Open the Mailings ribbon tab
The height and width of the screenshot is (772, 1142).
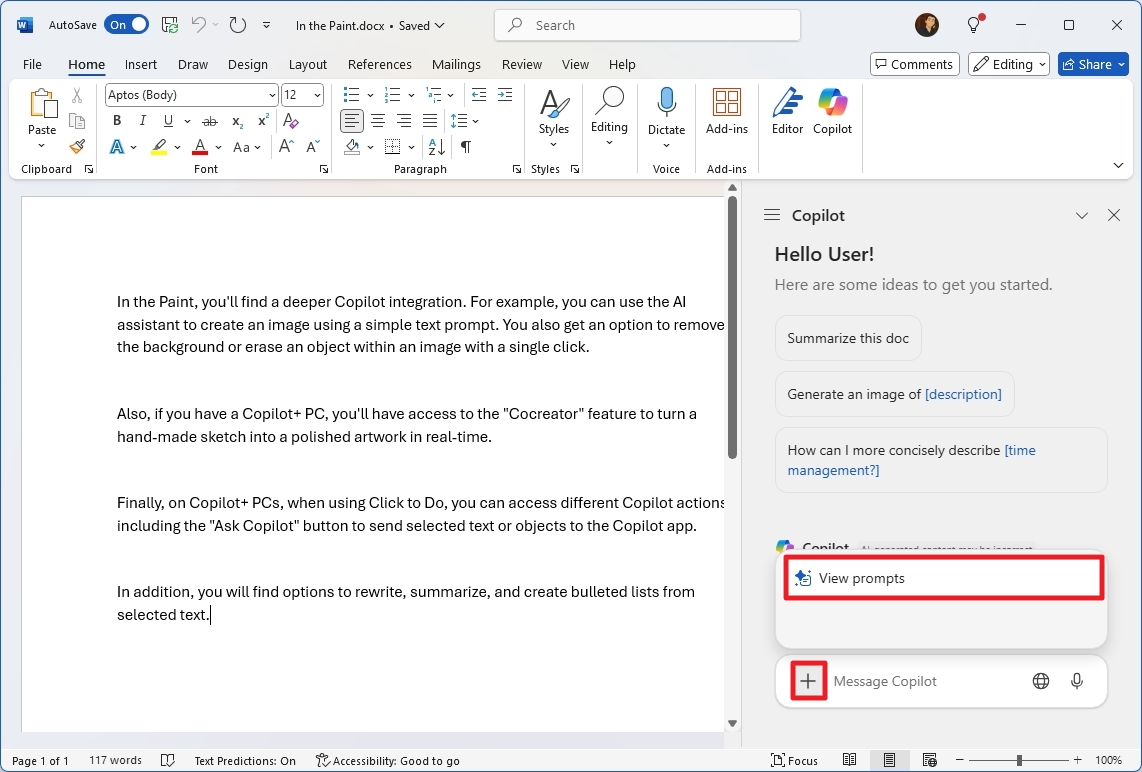coord(456,64)
